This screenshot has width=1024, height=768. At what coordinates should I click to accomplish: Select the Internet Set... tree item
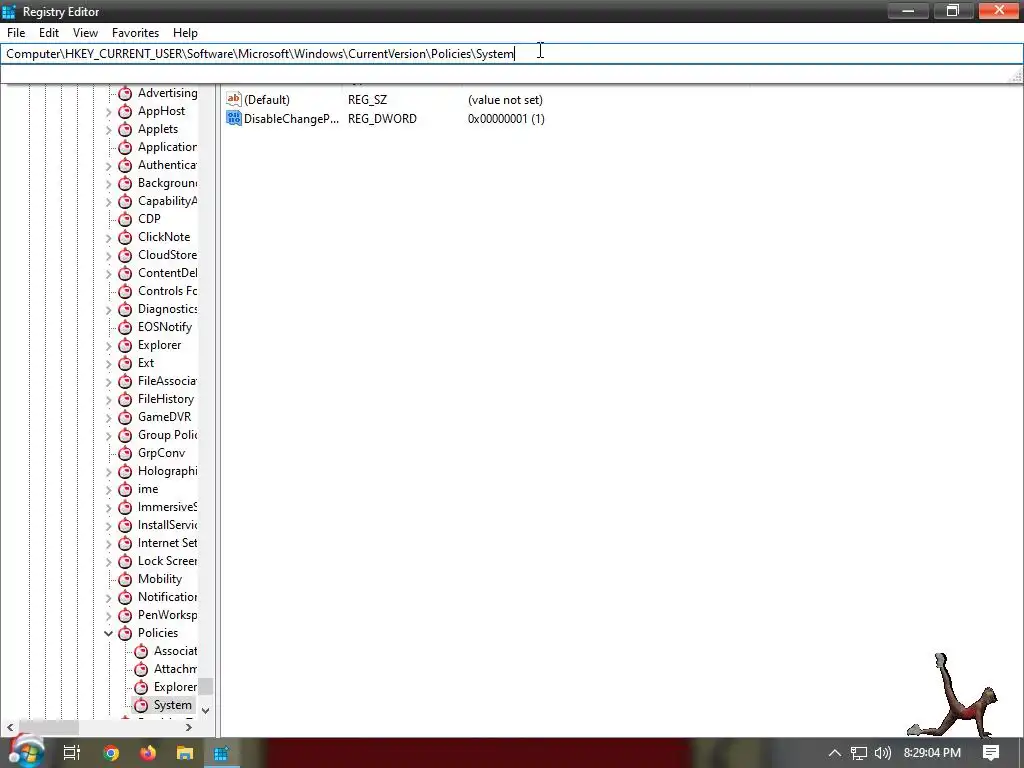167,543
